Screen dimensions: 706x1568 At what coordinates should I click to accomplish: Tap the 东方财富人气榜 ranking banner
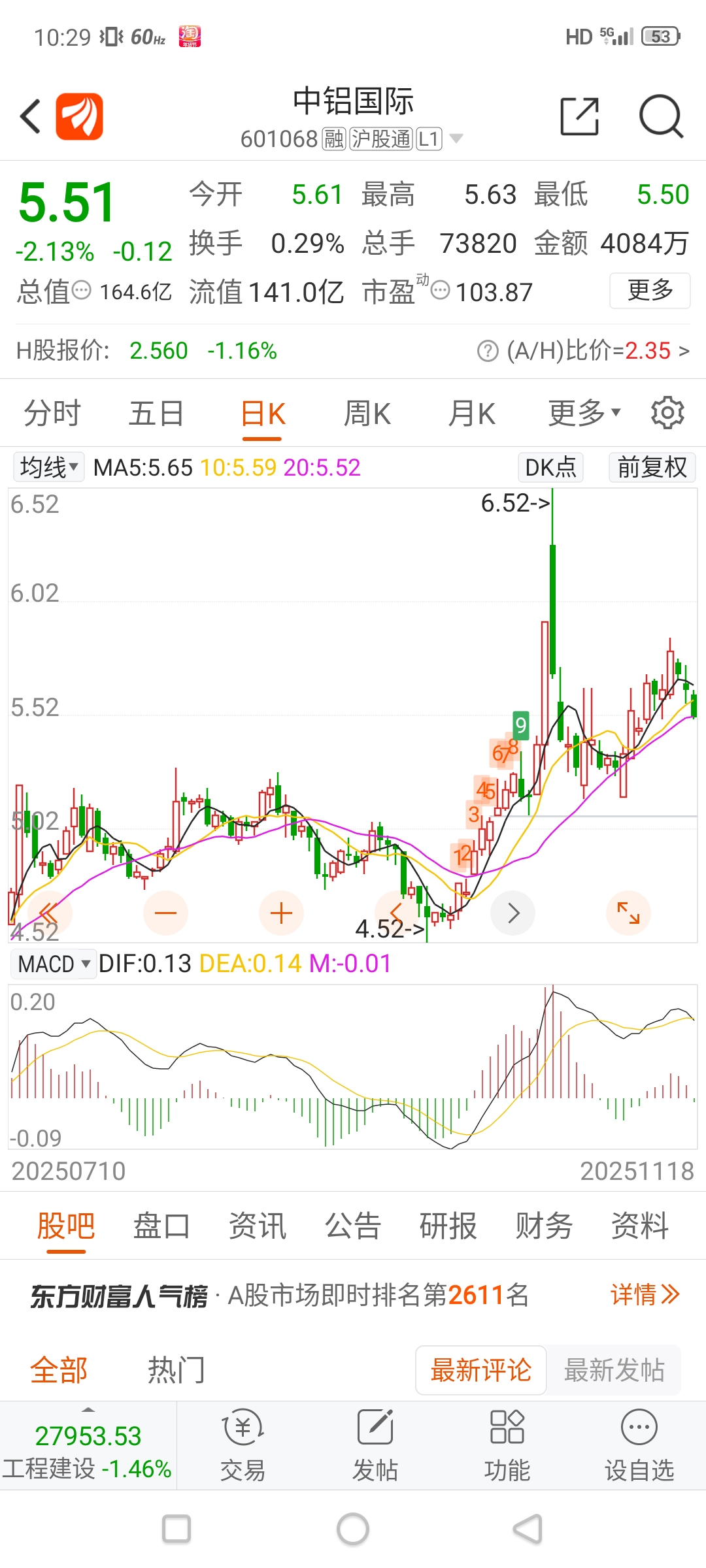coord(353,1295)
